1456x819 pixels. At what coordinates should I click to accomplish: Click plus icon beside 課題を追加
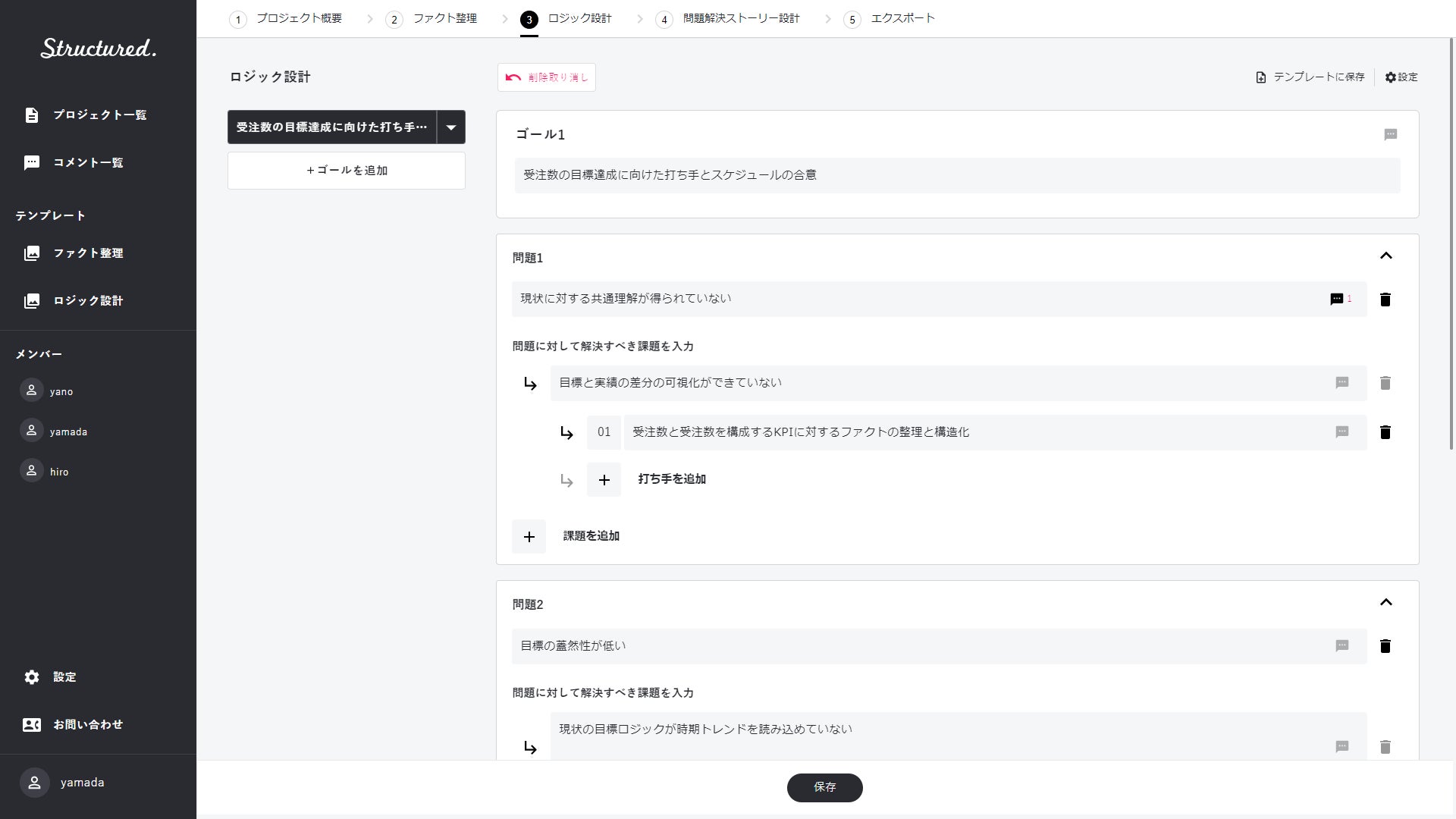(529, 537)
